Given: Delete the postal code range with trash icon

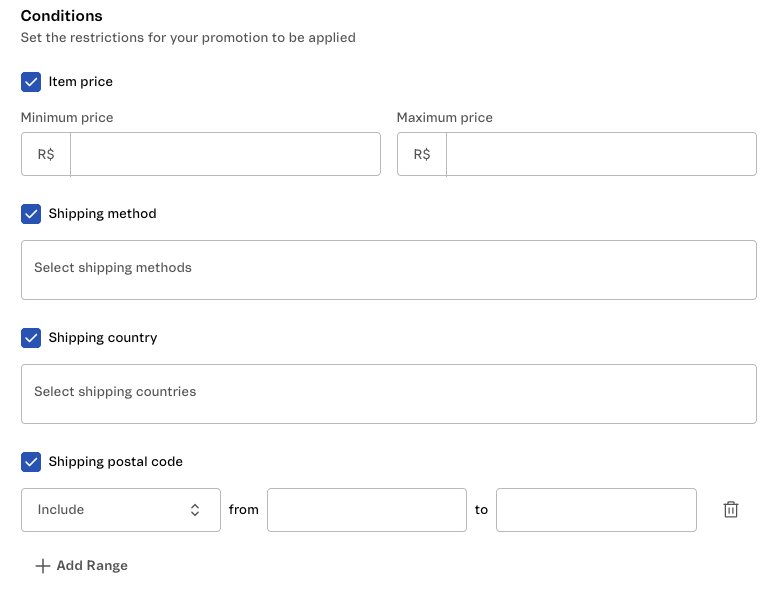Looking at the screenshot, I should click(731, 510).
